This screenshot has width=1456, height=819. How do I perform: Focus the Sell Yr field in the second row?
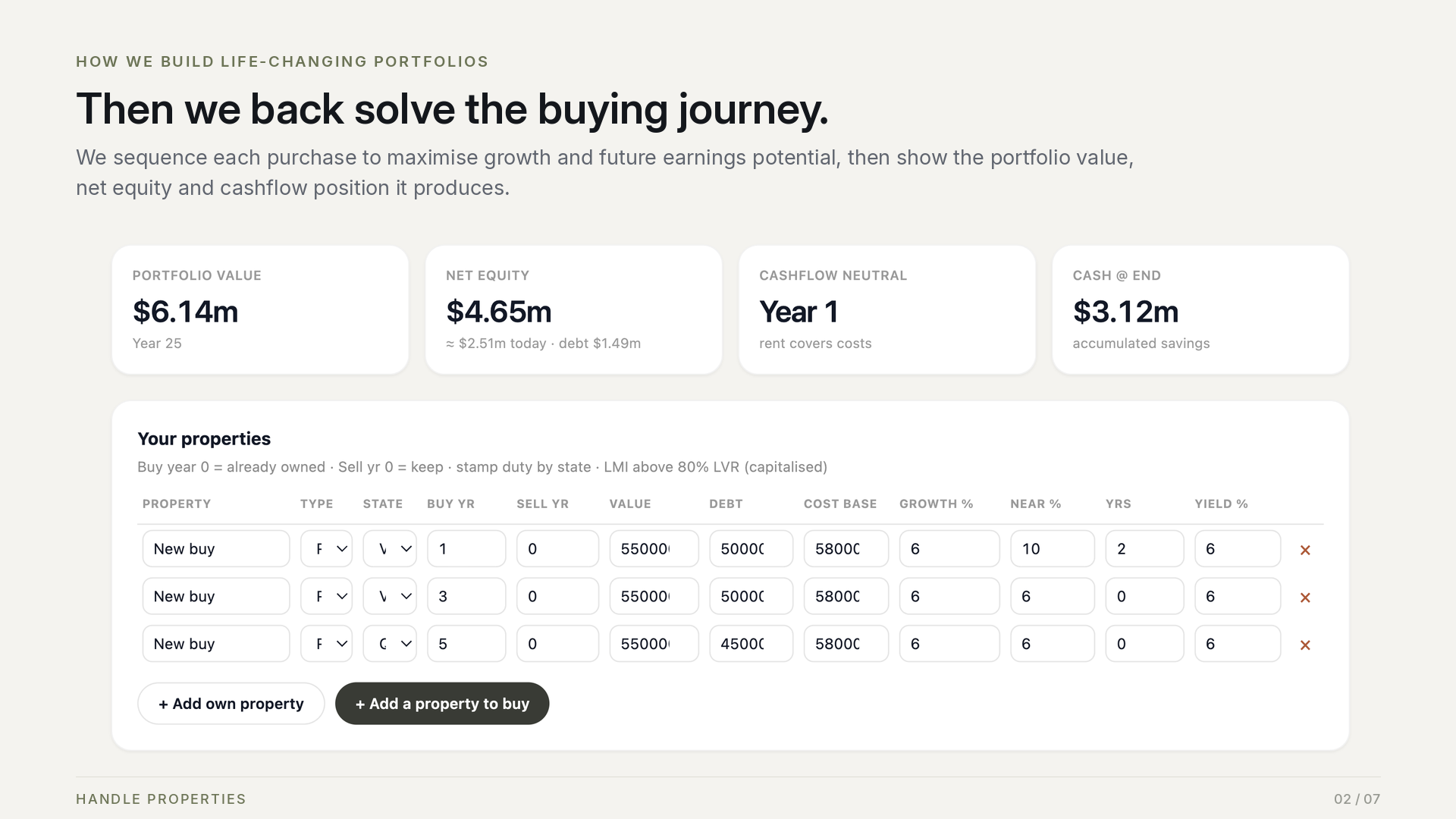click(x=557, y=596)
